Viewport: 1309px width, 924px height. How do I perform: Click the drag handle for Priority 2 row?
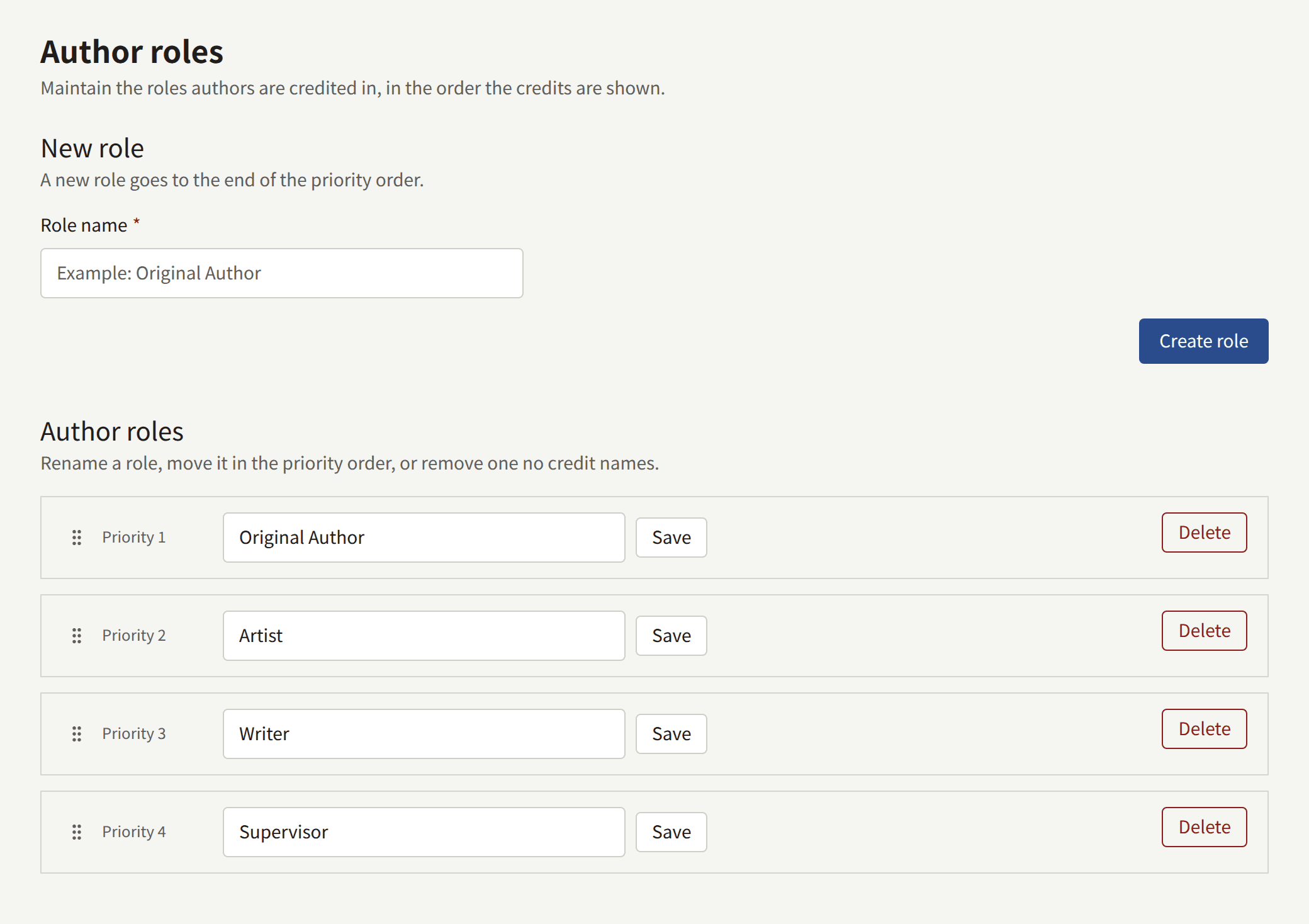[x=77, y=636]
